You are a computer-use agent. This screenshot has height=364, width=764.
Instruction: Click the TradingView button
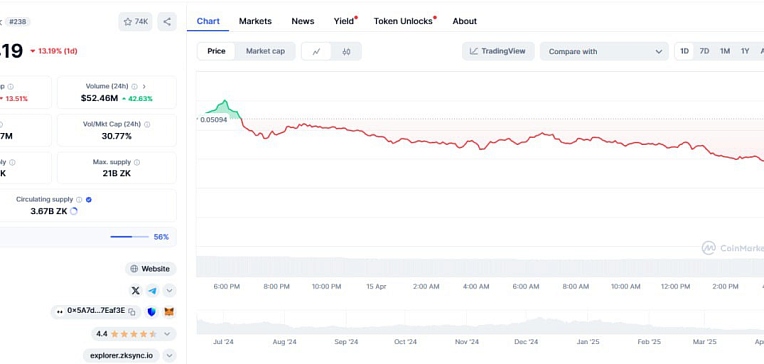pyautogui.click(x=498, y=51)
